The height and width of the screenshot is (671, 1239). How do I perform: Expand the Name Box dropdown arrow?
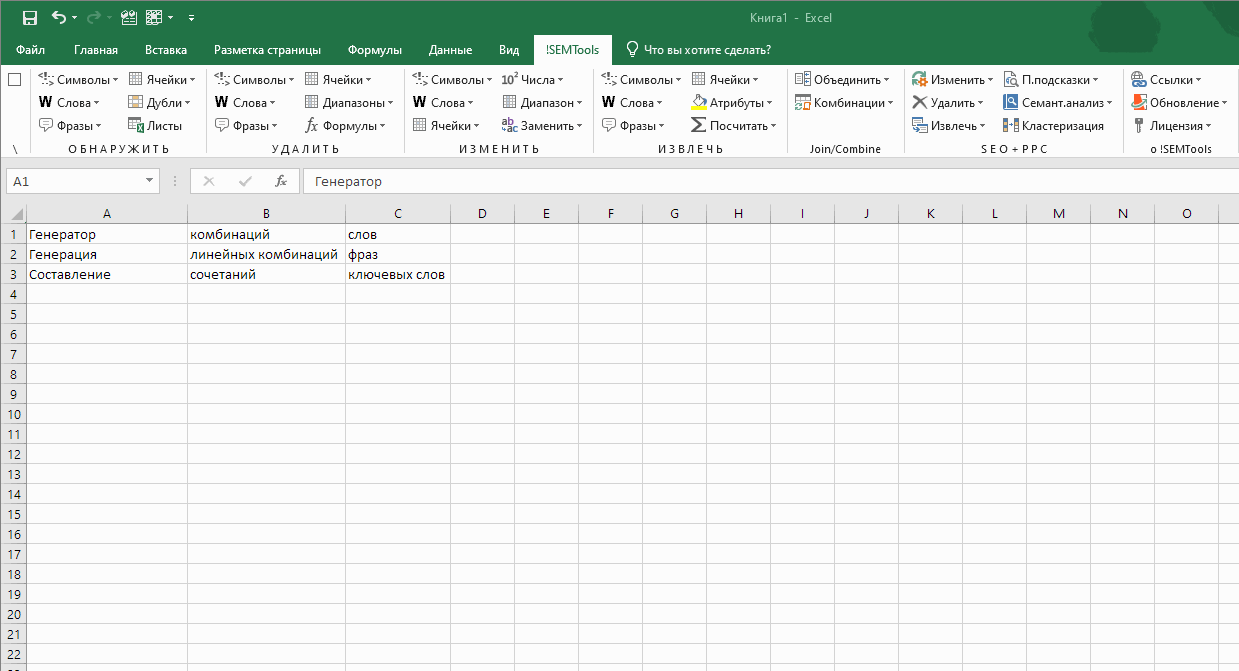tap(150, 181)
